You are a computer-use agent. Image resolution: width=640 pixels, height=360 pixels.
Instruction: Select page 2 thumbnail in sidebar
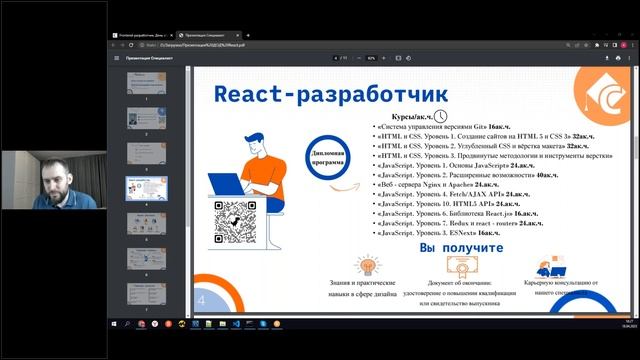coord(147,118)
